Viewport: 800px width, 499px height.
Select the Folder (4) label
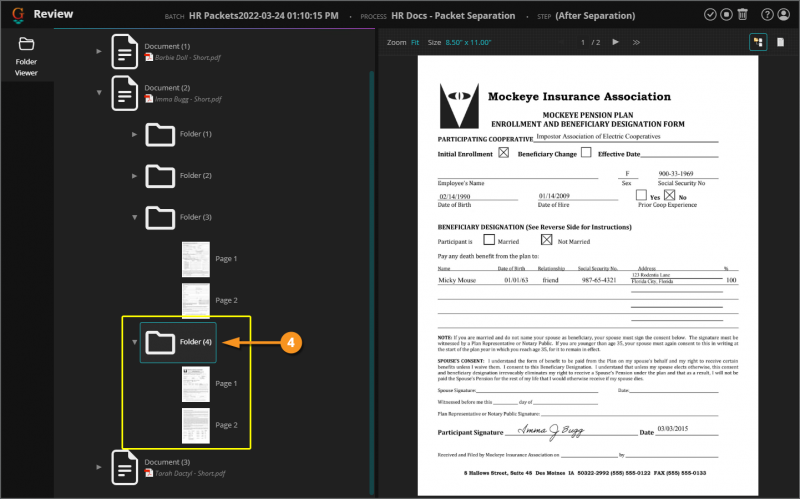195,341
